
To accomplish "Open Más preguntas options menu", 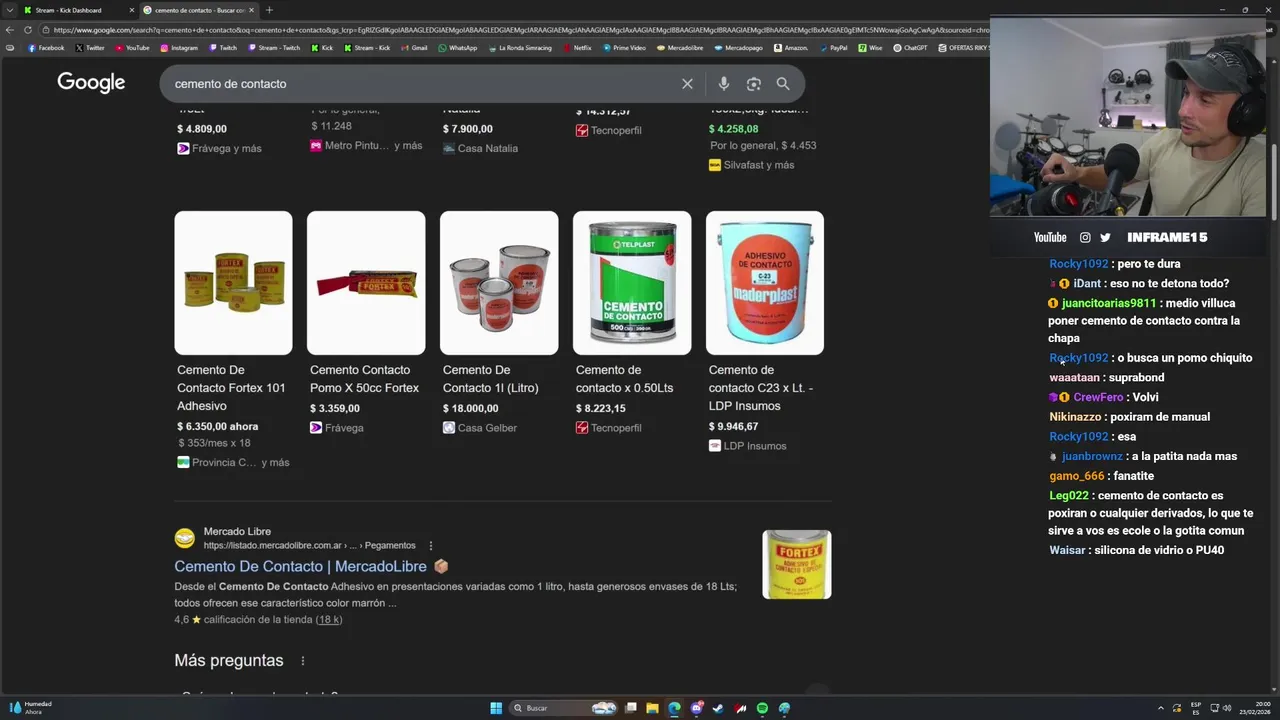I will point(302,661).
